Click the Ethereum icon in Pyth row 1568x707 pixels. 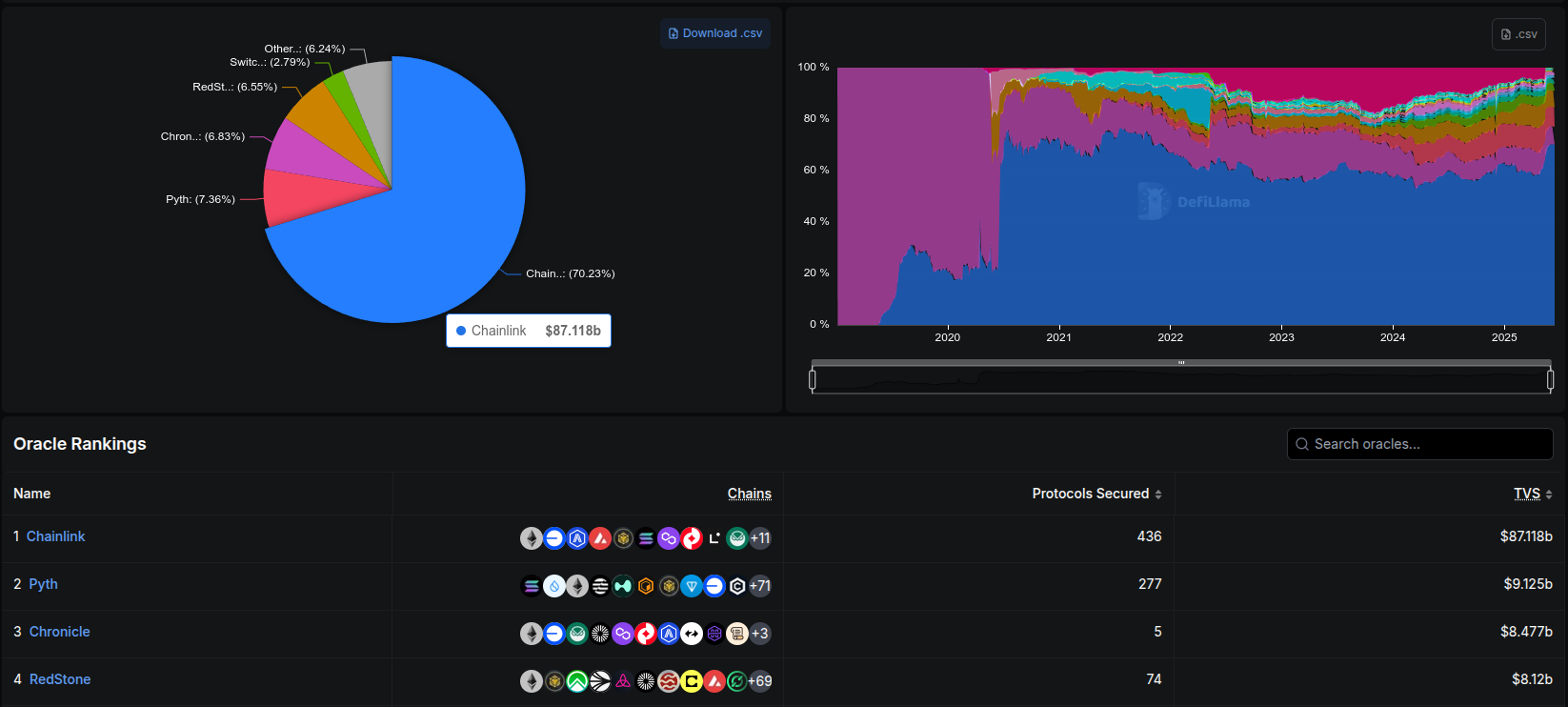[x=577, y=586]
